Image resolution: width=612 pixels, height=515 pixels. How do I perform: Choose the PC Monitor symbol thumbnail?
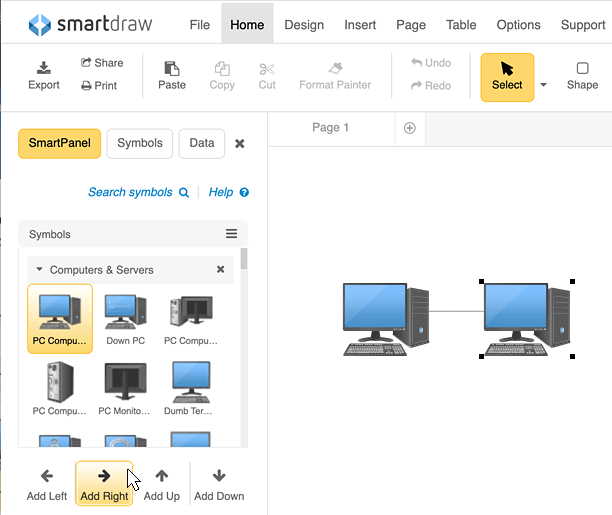(125, 383)
